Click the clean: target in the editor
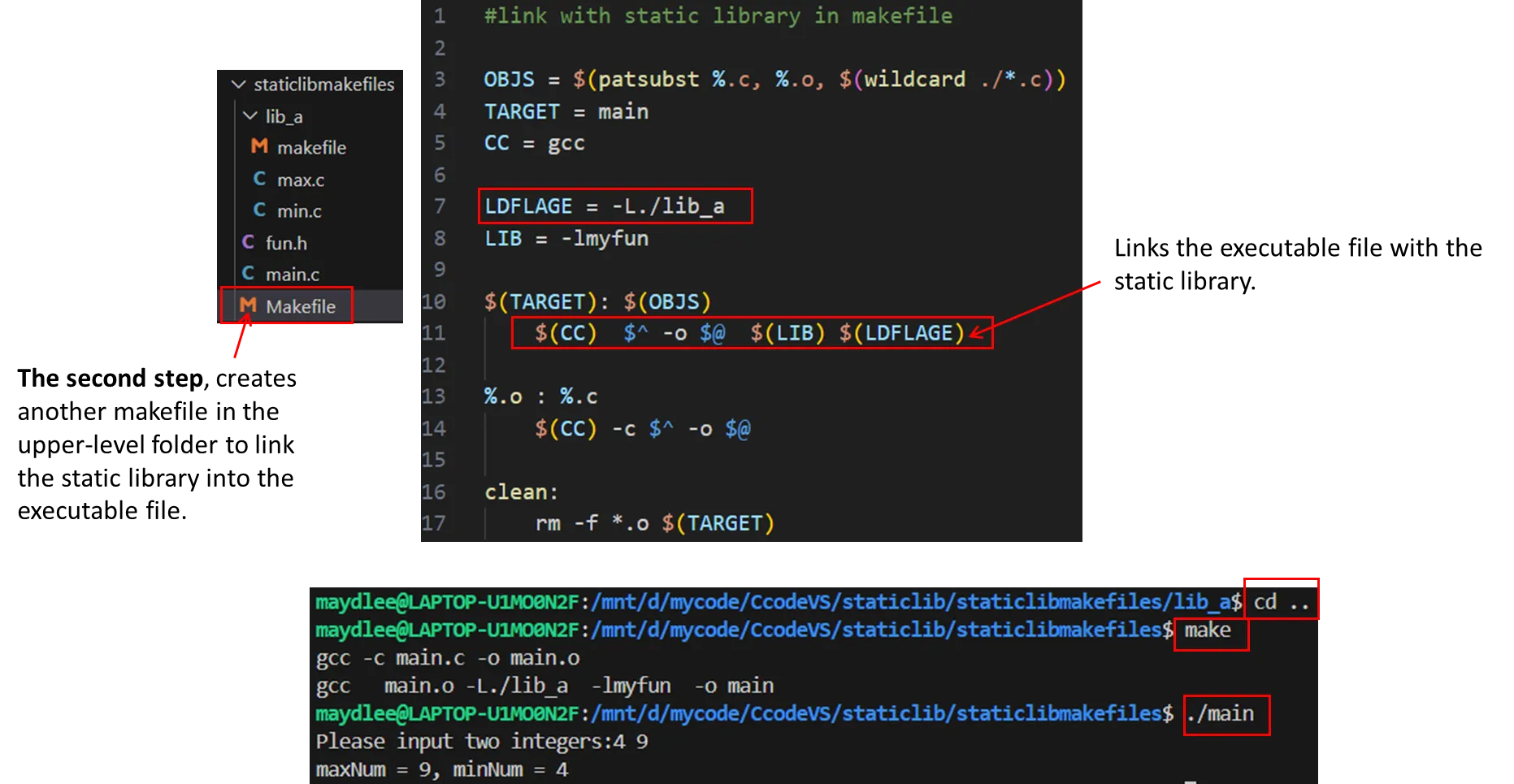Screen dimensions: 1514x784 [521, 492]
